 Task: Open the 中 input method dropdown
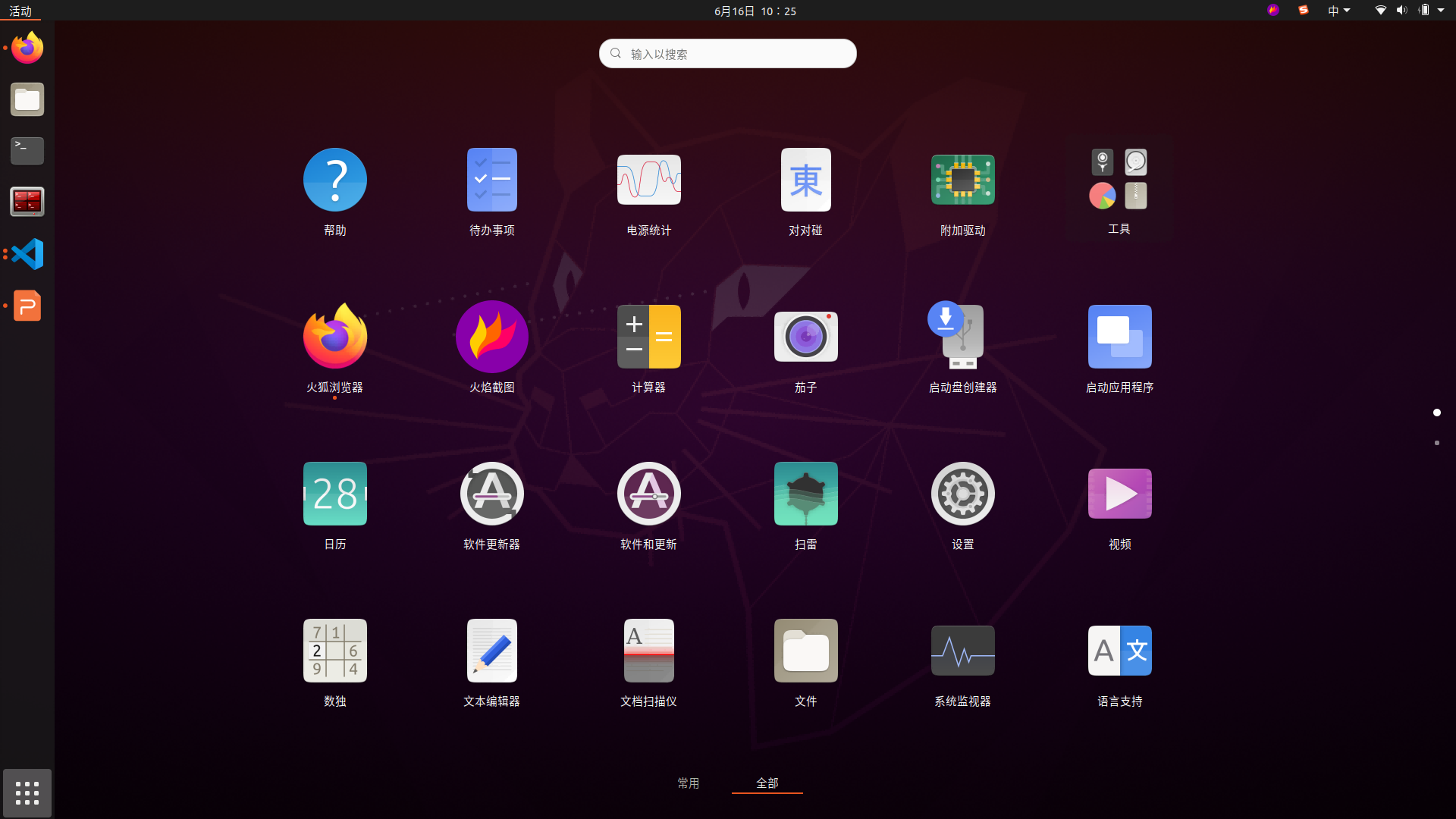[1339, 11]
